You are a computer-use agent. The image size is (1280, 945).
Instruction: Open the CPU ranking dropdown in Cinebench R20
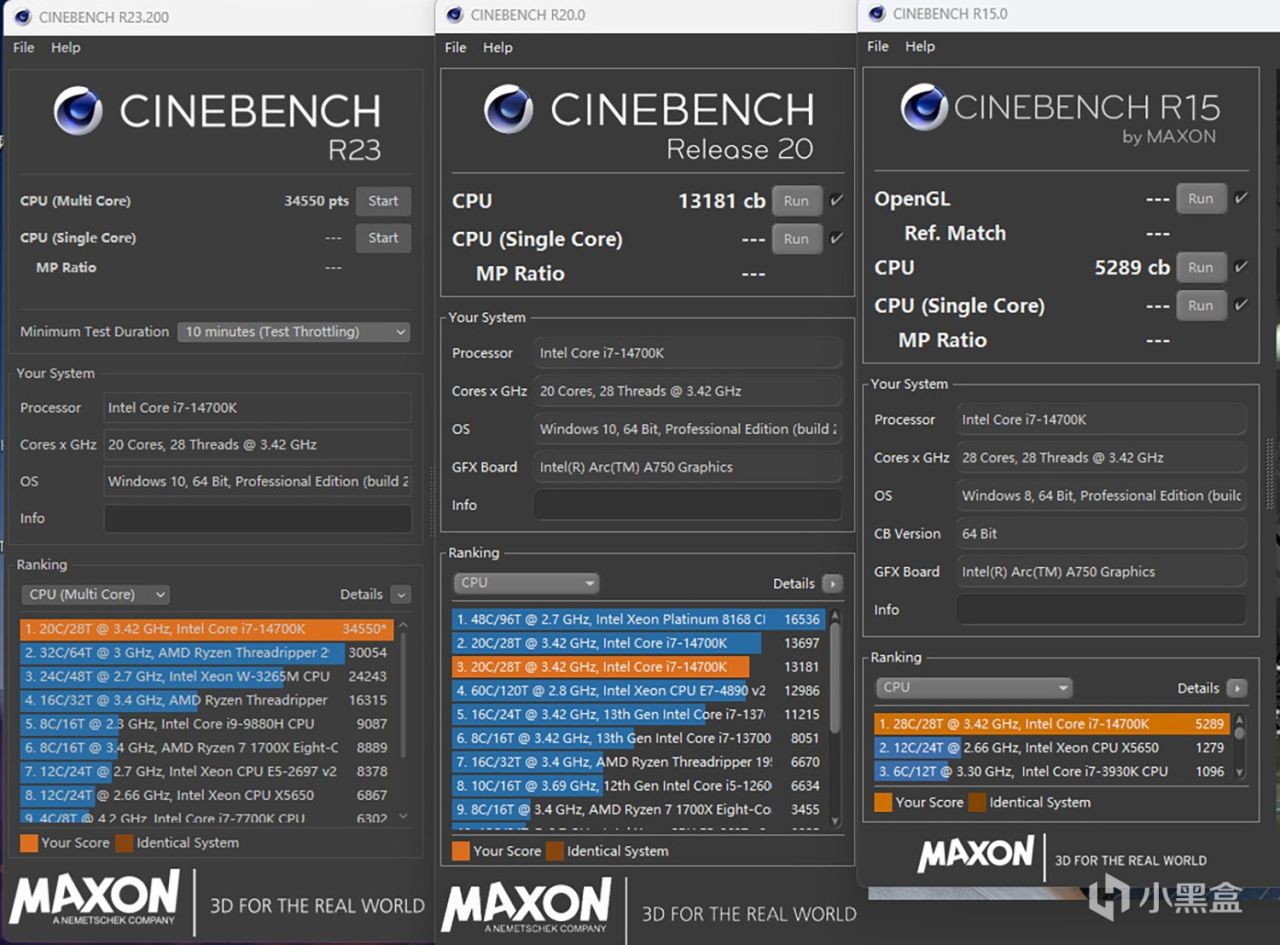[x=525, y=583]
